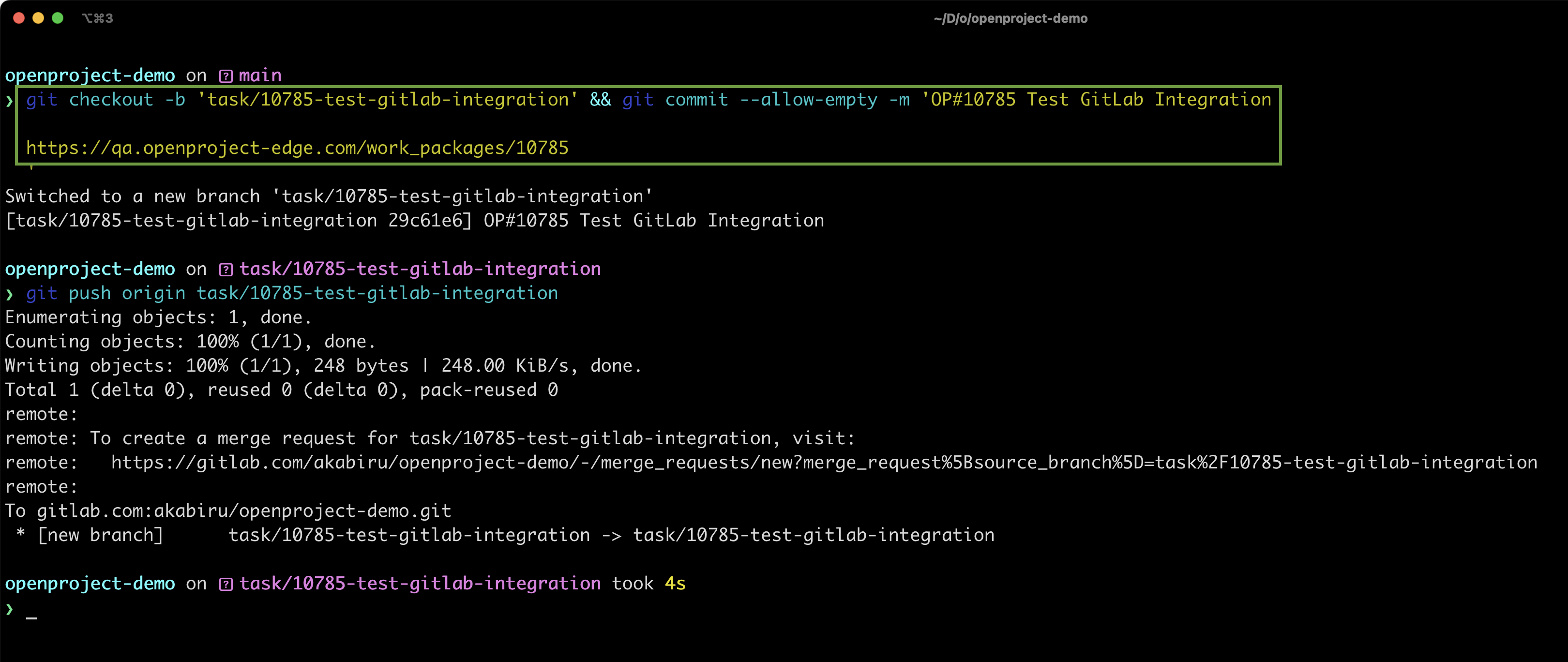Click the prompt arrow before git push

point(9,295)
